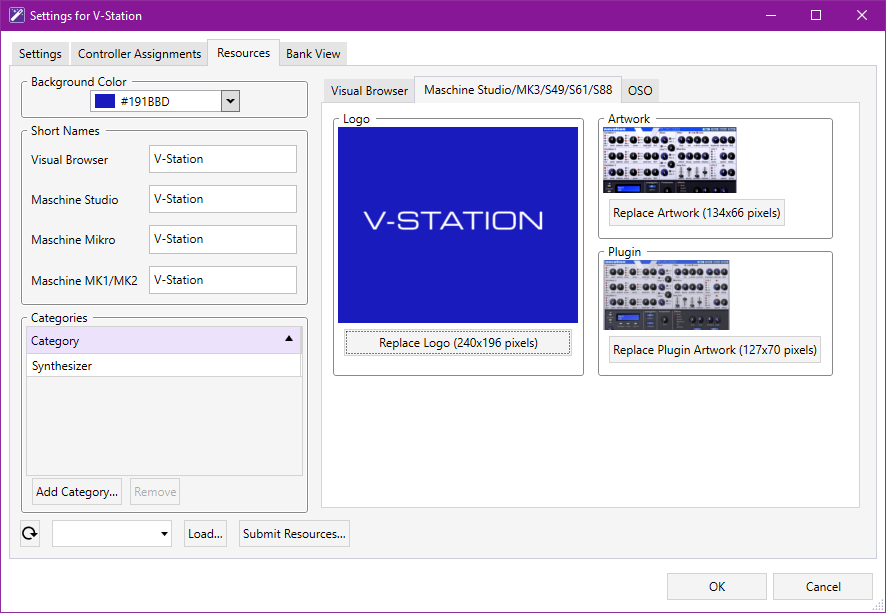
Task: Minimize the Settings for V-Station window
Action: 770,15
